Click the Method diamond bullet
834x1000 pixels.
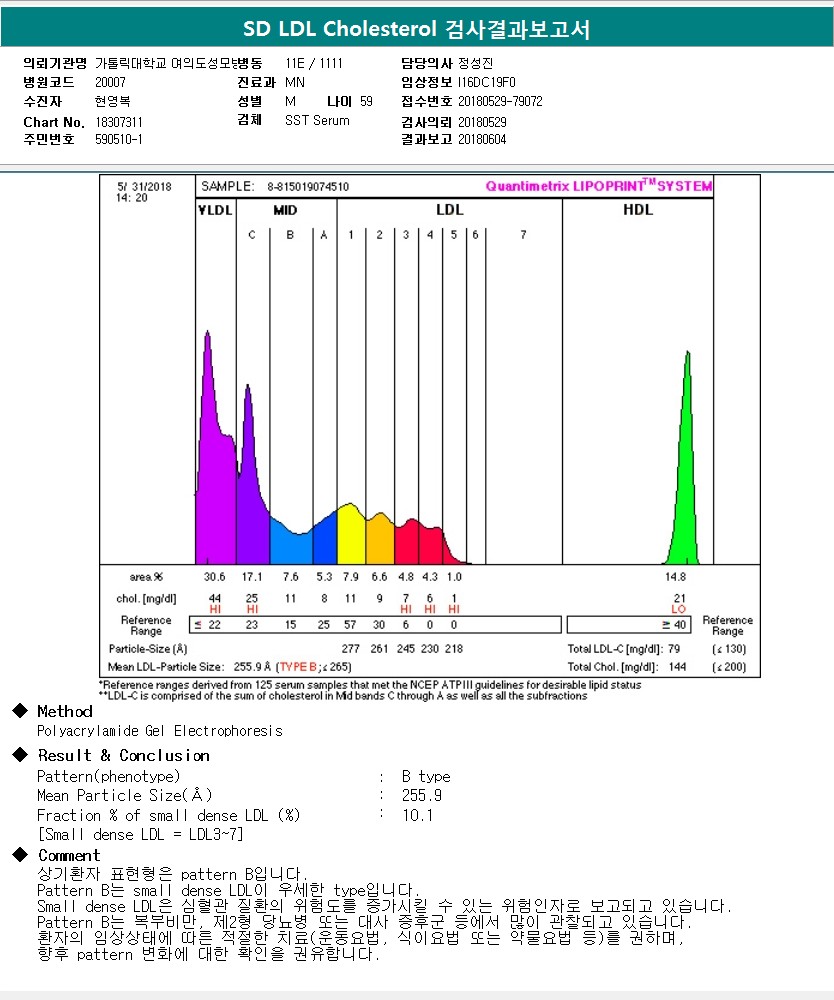tap(20, 710)
